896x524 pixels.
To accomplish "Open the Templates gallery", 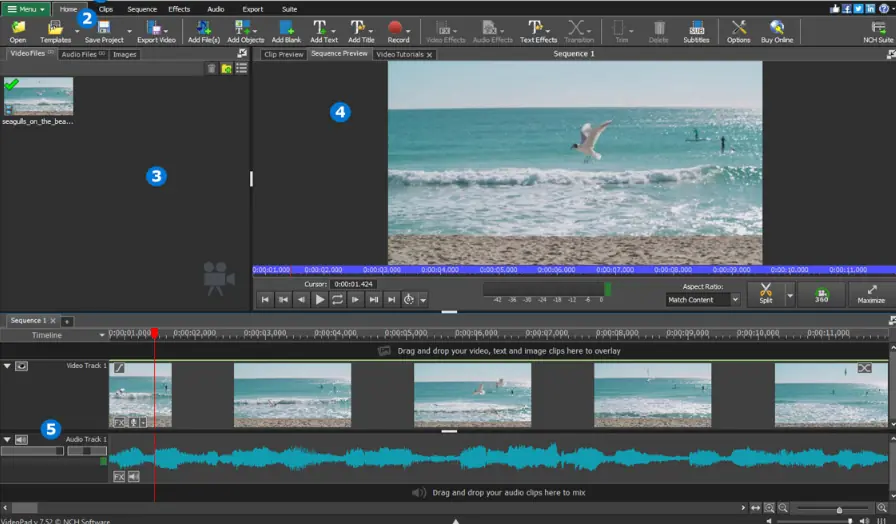I will point(55,31).
